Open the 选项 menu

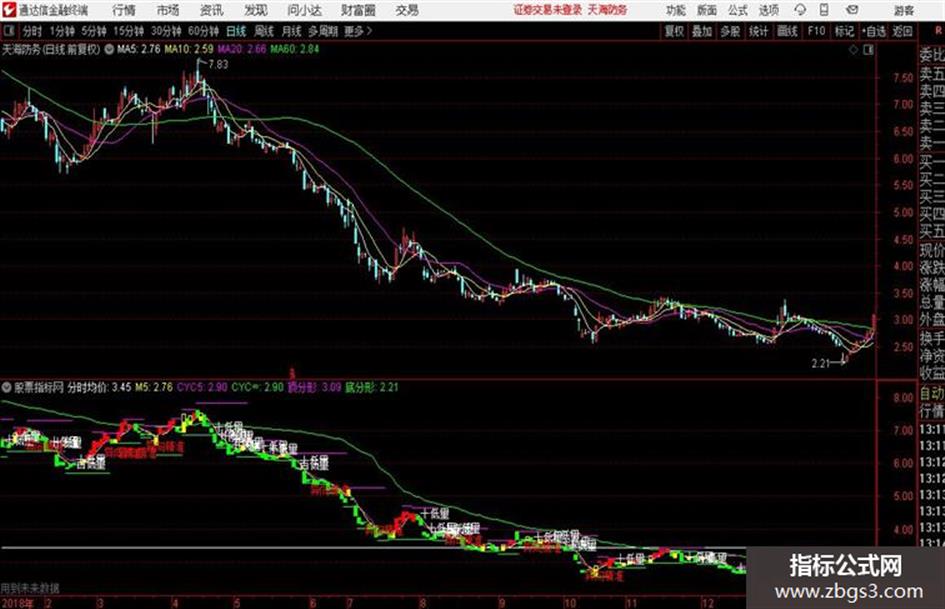pyautogui.click(x=769, y=10)
